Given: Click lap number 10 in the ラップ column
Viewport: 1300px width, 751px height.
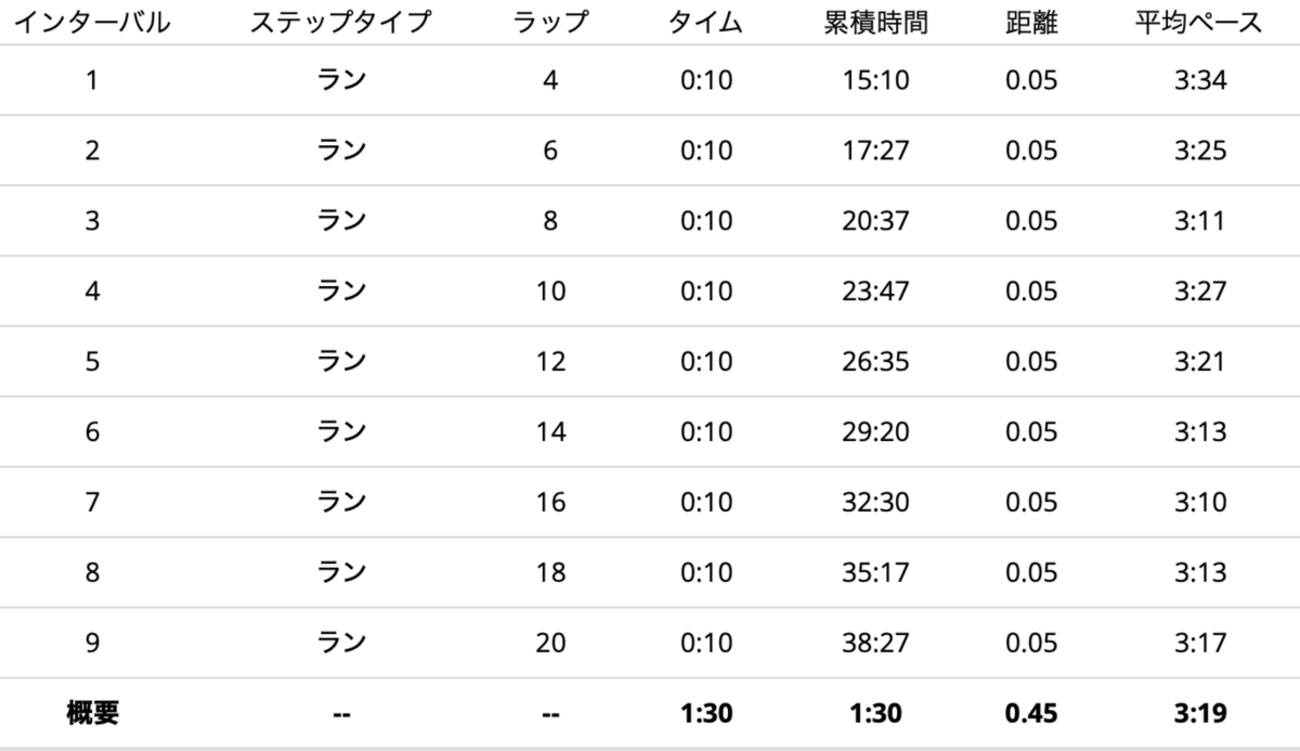Looking at the screenshot, I should [550, 291].
